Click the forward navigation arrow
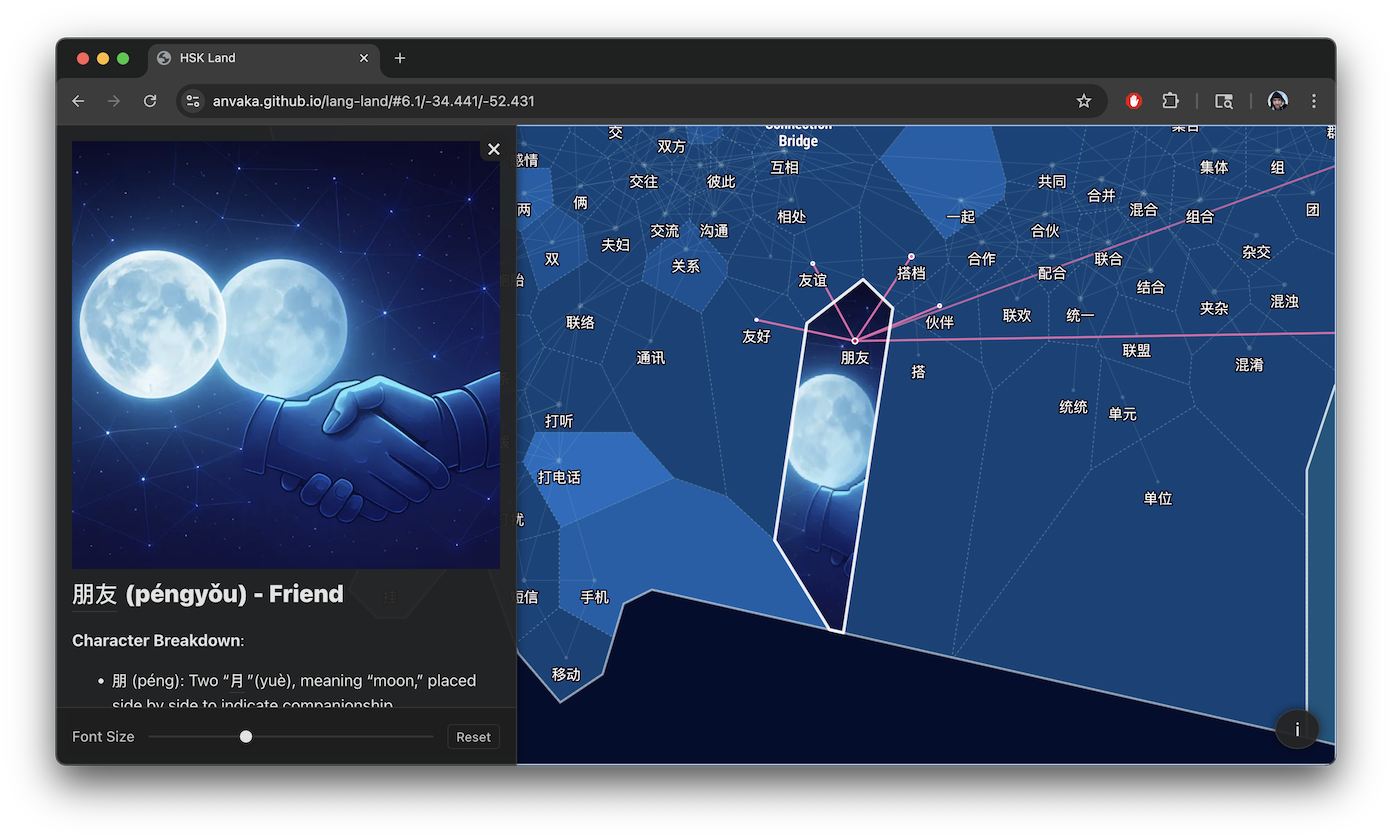 114,101
